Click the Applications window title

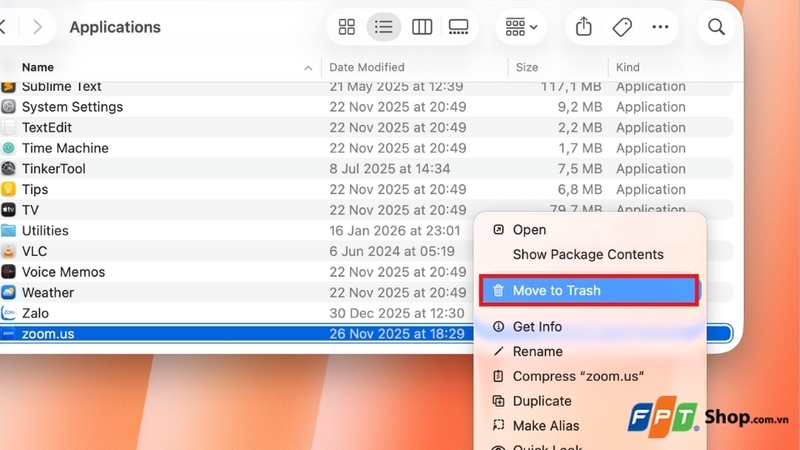115,27
